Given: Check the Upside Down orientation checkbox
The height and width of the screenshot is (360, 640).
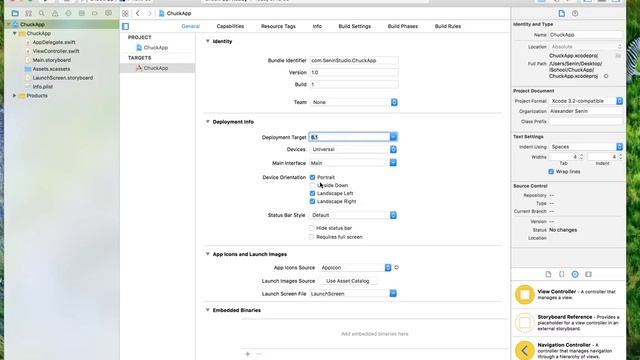Looking at the screenshot, I should (312, 185).
